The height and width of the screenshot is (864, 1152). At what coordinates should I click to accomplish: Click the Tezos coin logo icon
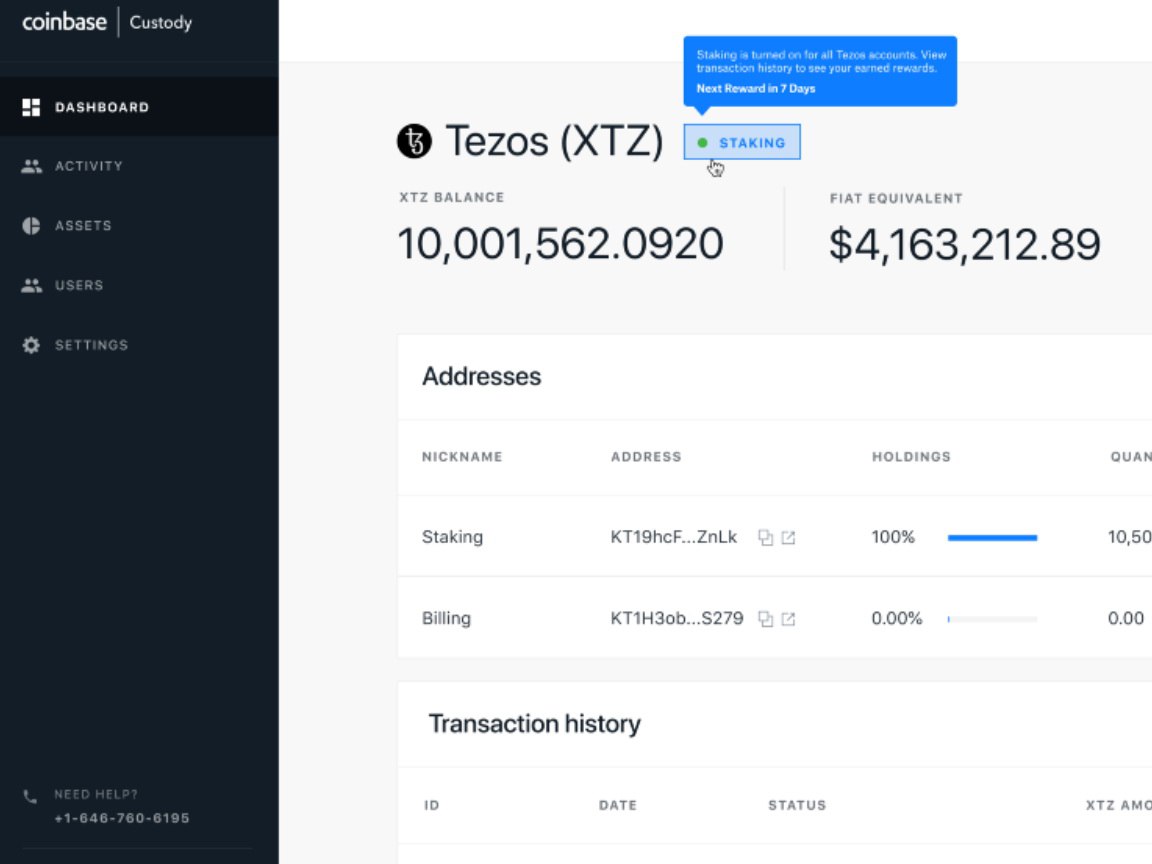(414, 141)
